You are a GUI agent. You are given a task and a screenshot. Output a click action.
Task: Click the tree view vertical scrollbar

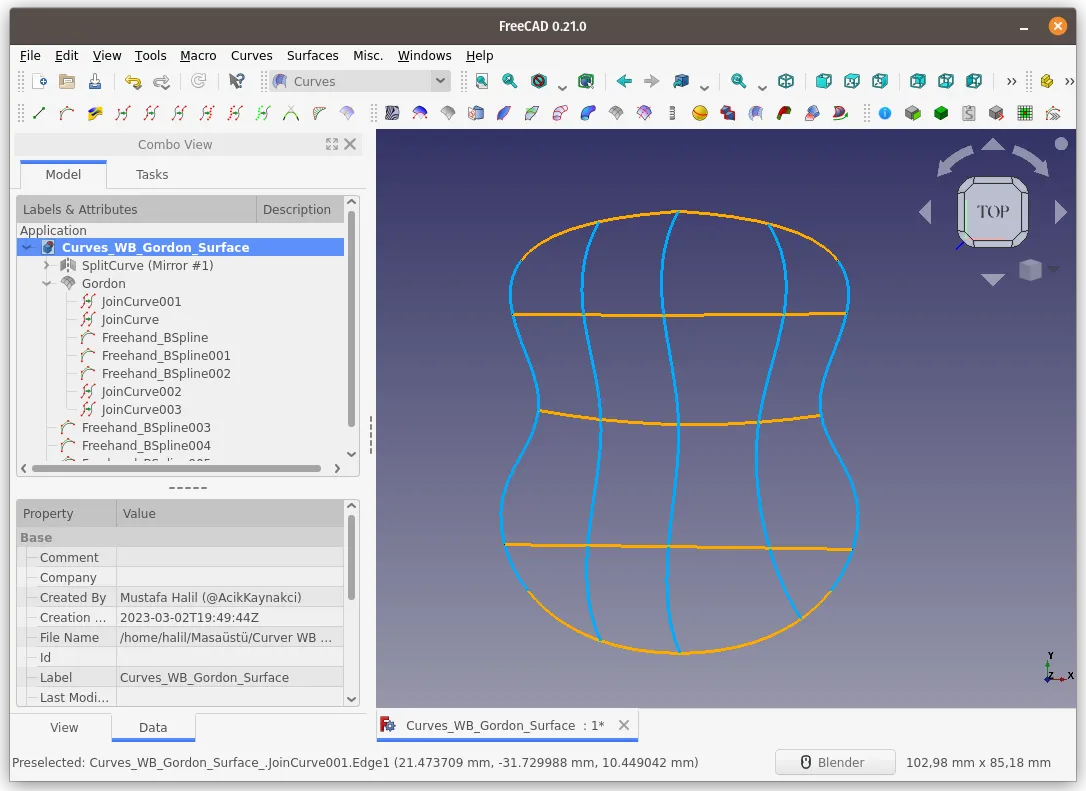pos(351,319)
